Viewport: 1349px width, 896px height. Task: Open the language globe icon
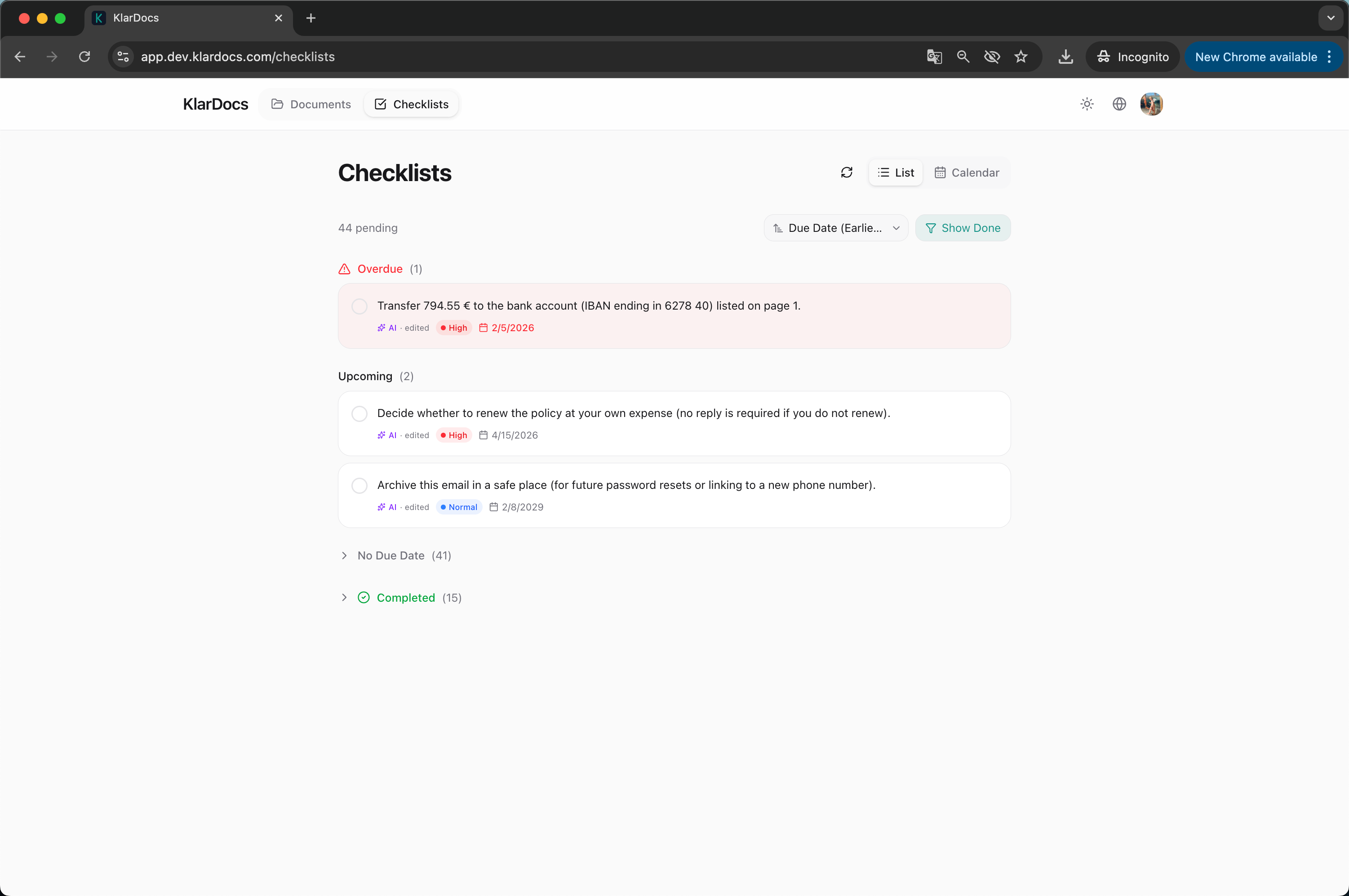(1119, 104)
